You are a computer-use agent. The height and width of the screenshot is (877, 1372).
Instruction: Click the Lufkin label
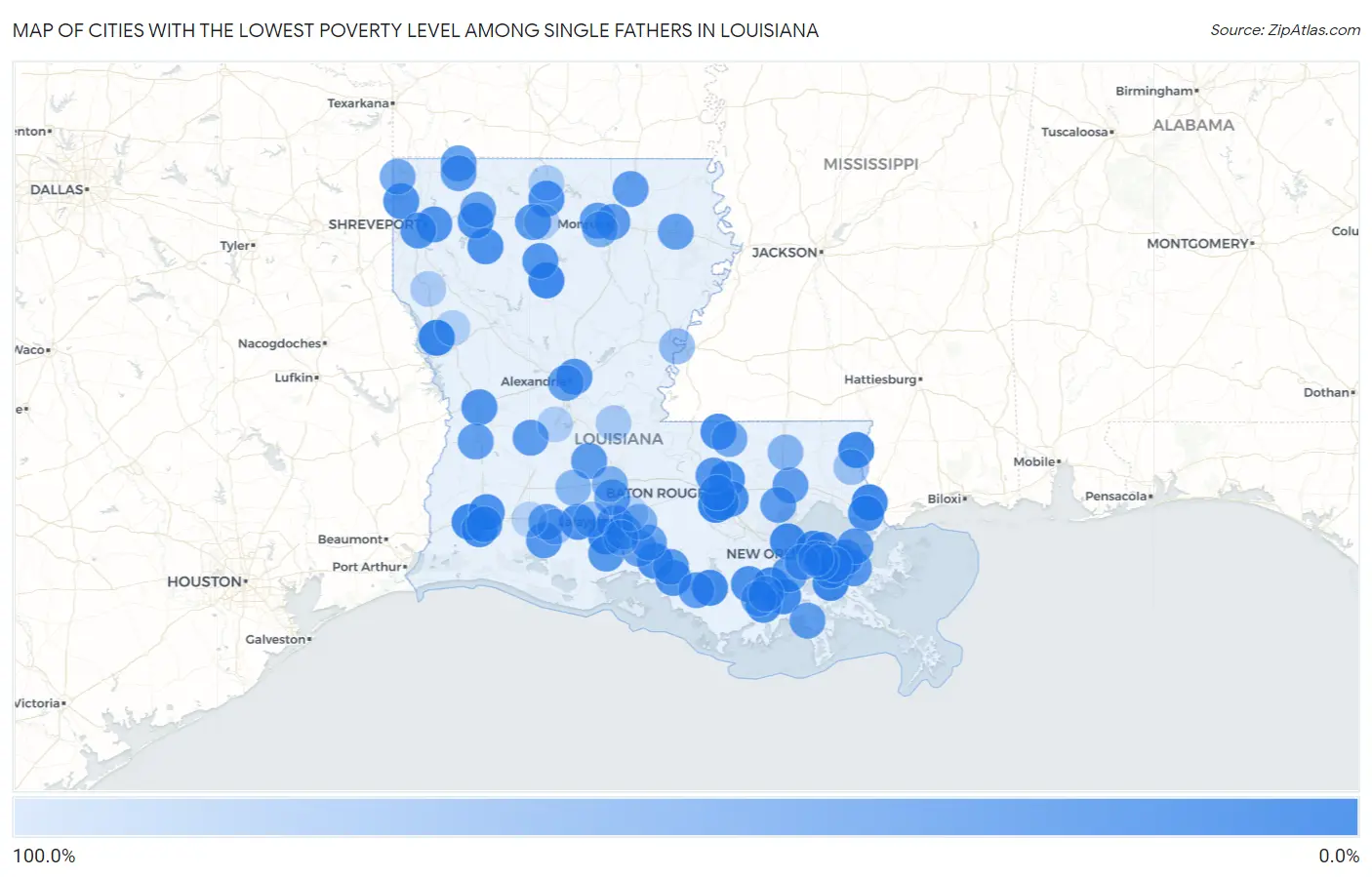[296, 378]
